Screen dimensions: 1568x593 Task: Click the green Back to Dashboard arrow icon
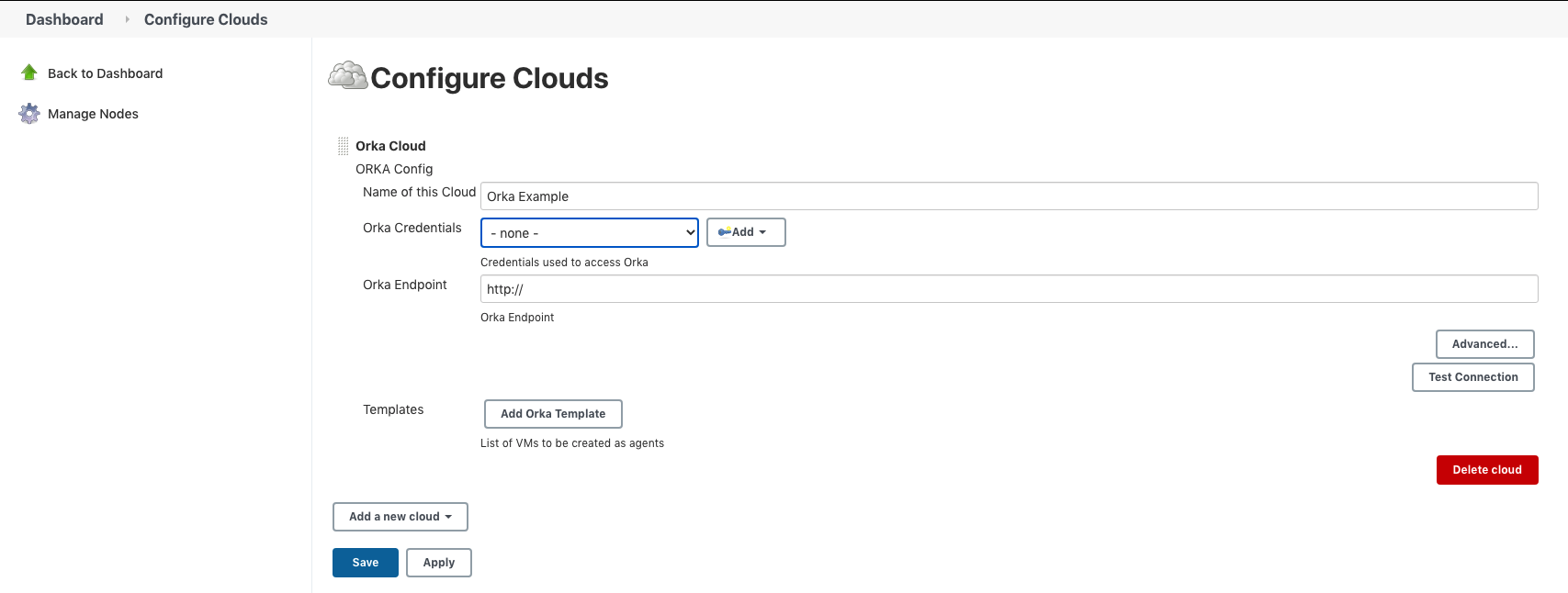click(x=29, y=73)
